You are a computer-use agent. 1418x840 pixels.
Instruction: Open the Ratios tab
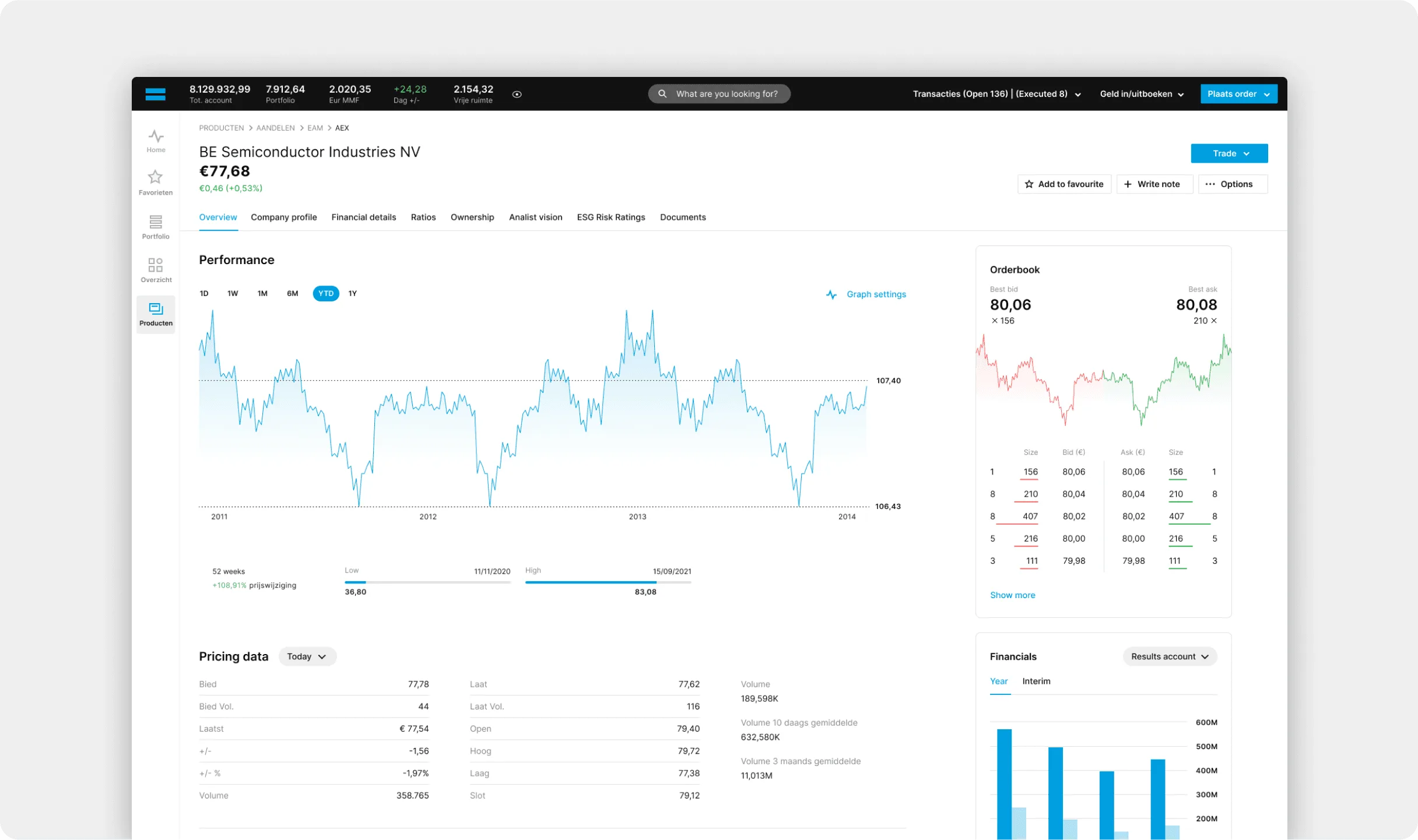coord(423,217)
